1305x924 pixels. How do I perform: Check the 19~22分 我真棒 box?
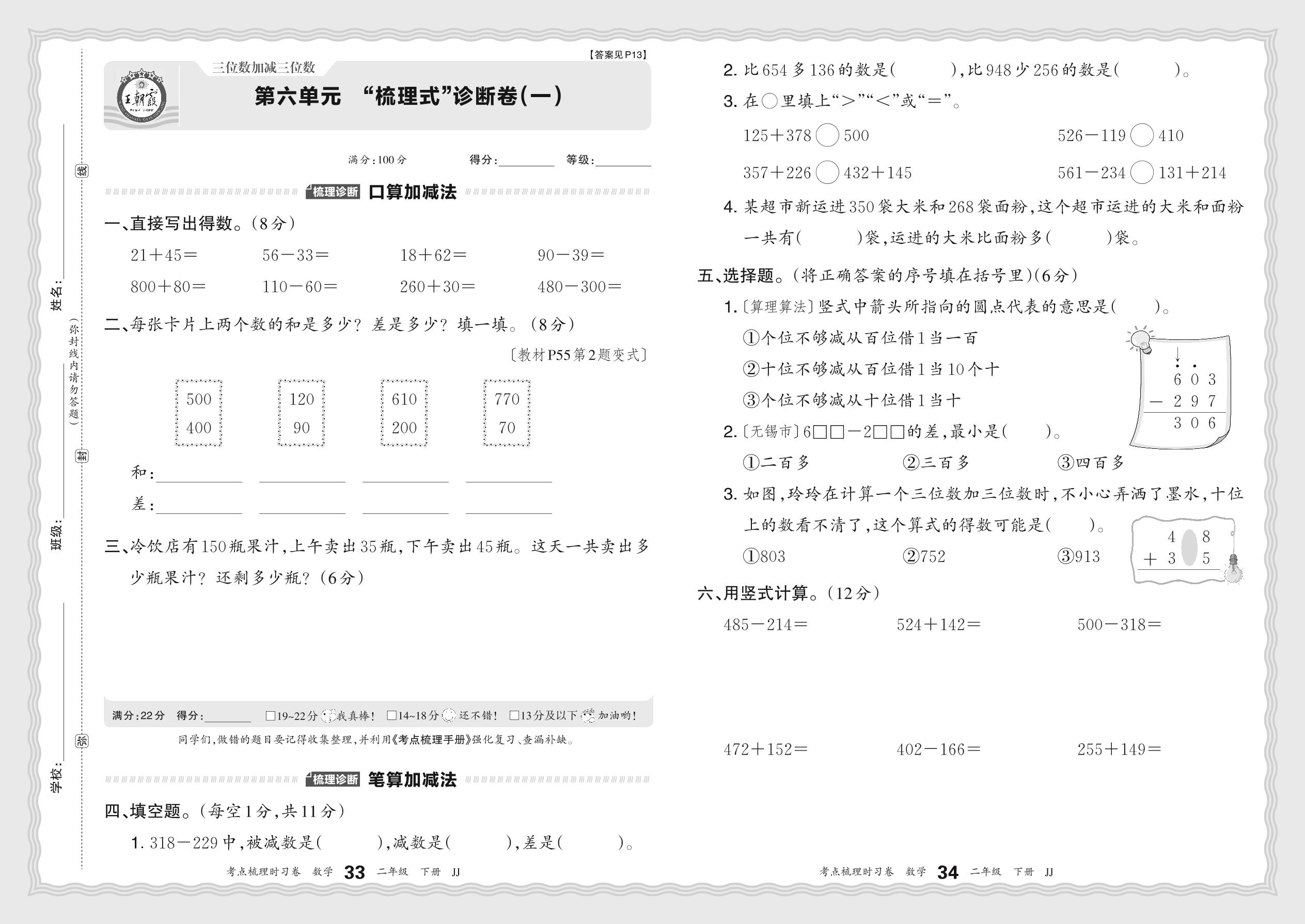pyautogui.click(x=271, y=716)
